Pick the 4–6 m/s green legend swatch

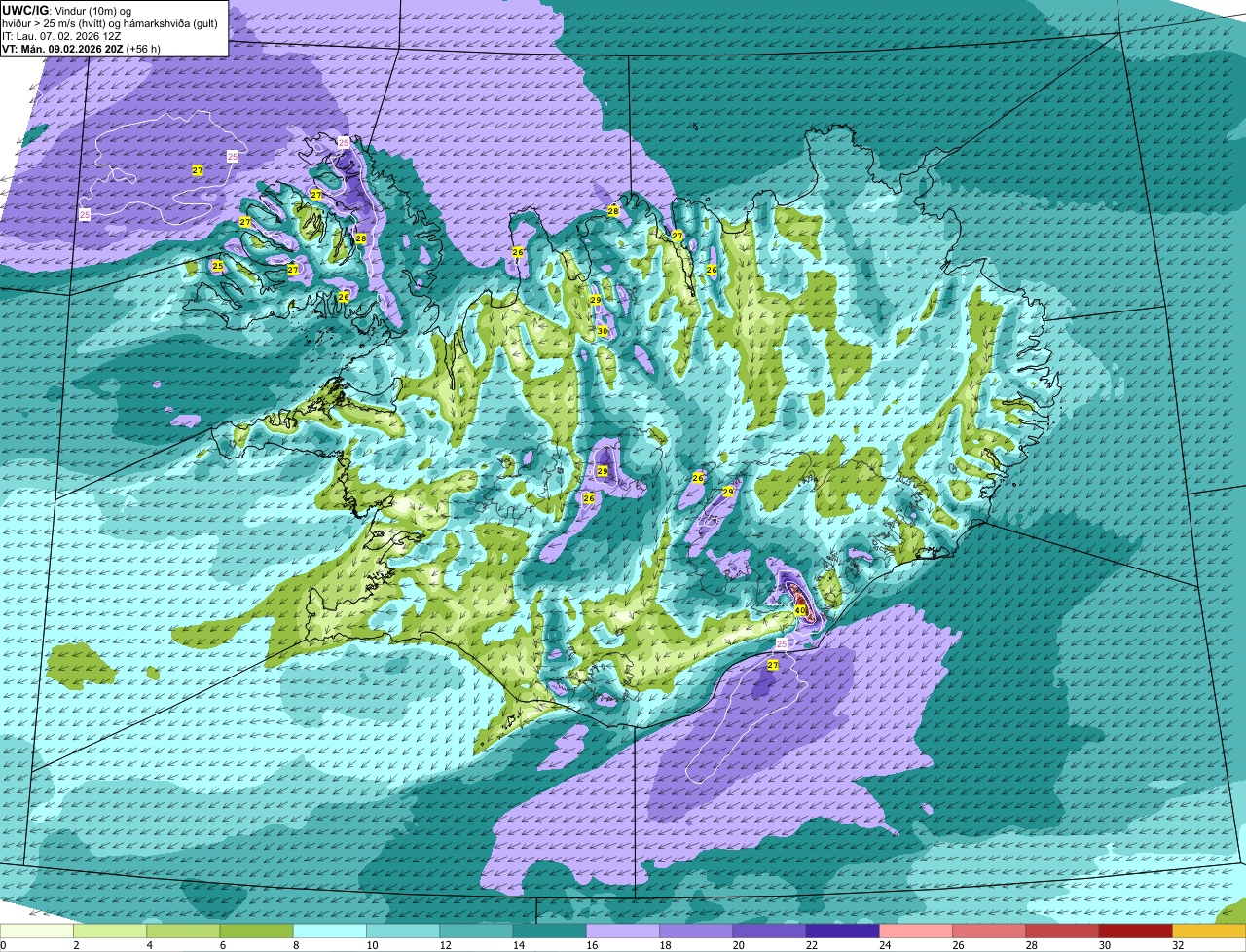(x=183, y=932)
